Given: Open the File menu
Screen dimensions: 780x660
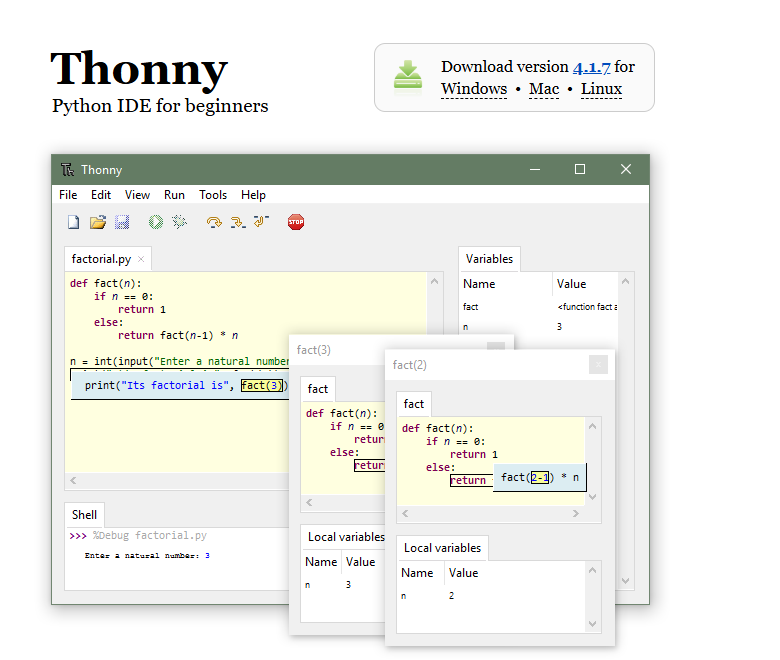Looking at the screenshot, I should coord(68,195).
